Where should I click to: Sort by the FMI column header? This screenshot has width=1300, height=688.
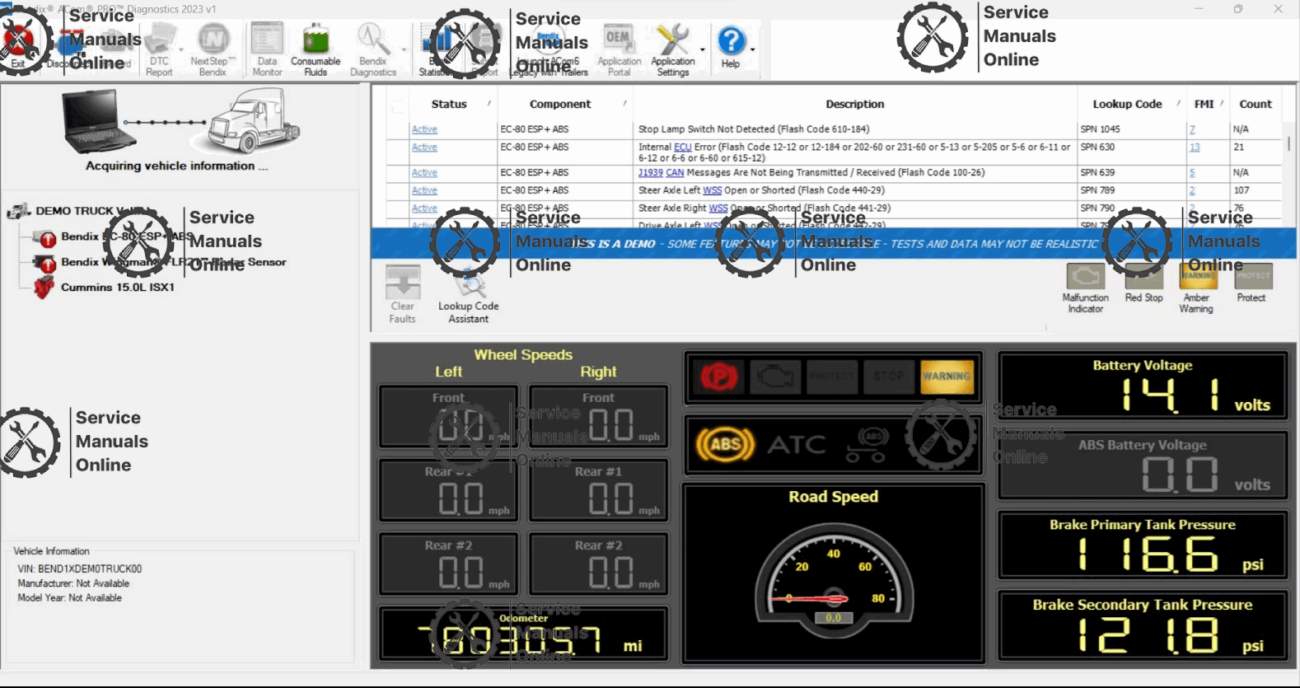click(x=1205, y=104)
